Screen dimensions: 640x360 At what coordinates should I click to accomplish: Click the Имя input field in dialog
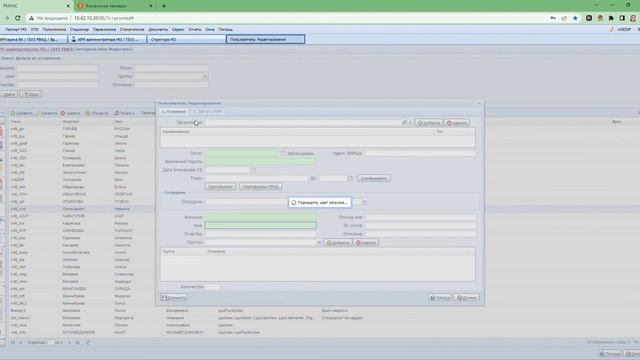tap(261, 225)
